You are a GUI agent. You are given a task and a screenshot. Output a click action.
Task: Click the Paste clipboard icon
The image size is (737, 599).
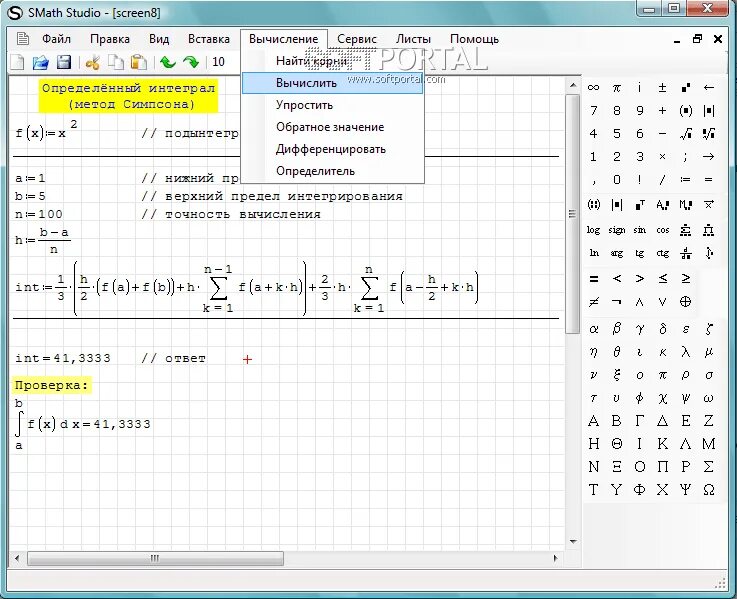(x=139, y=62)
